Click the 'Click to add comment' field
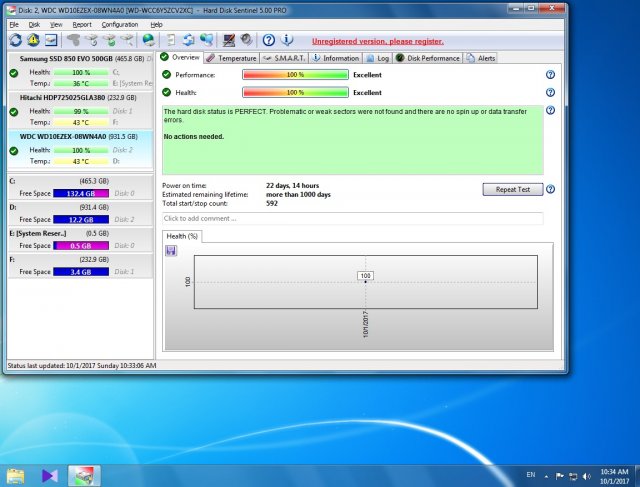This screenshot has width=640, height=487. pyautogui.click(x=352, y=218)
